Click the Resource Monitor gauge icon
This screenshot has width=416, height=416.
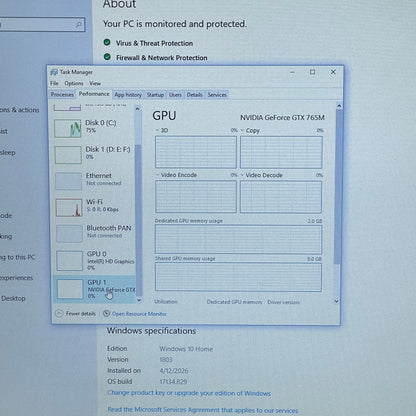(106, 313)
